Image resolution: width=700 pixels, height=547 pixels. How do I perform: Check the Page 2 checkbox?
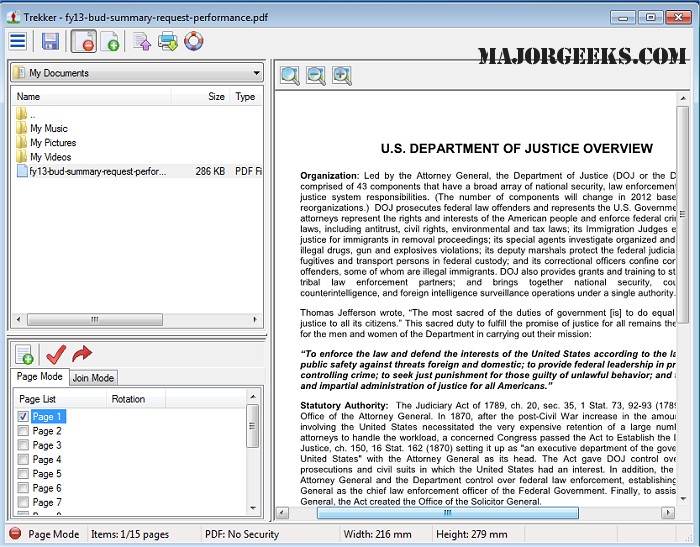[x=23, y=431]
